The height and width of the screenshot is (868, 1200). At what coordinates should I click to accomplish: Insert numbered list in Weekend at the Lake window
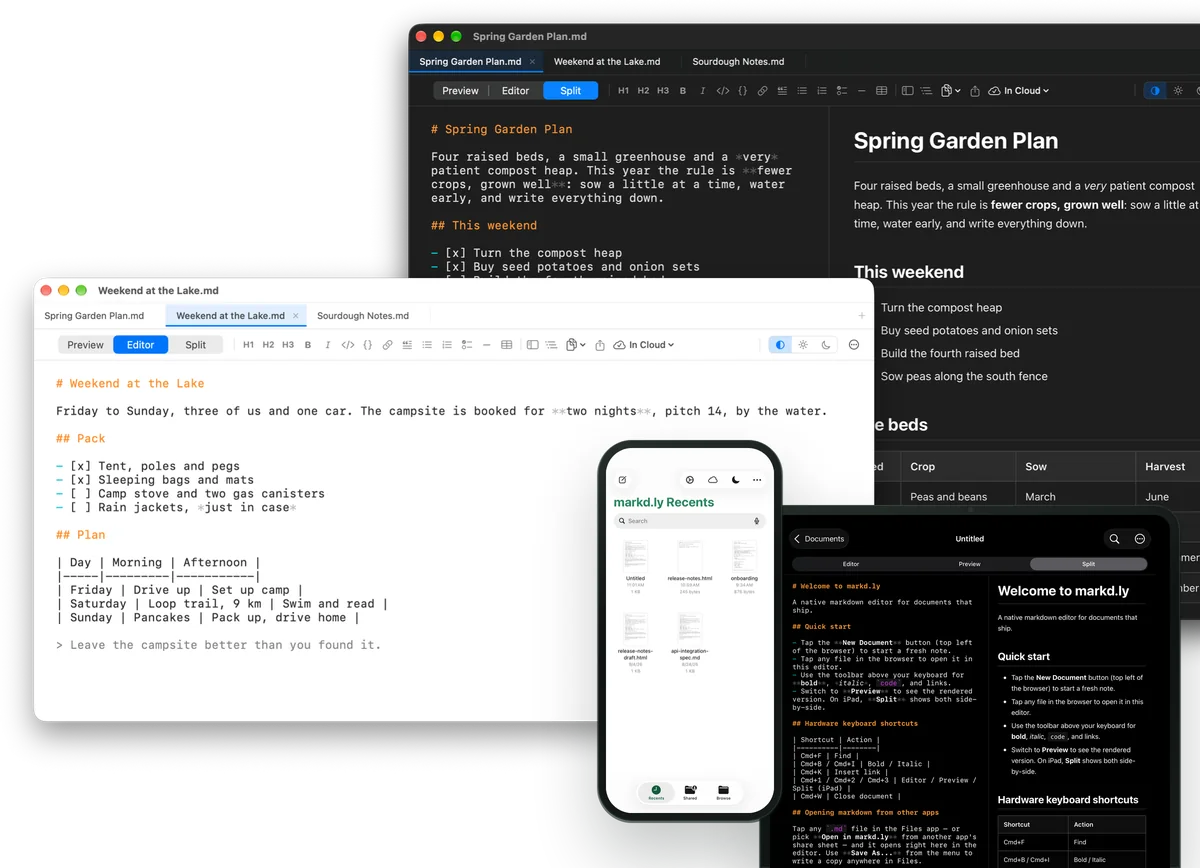(447, 345)
